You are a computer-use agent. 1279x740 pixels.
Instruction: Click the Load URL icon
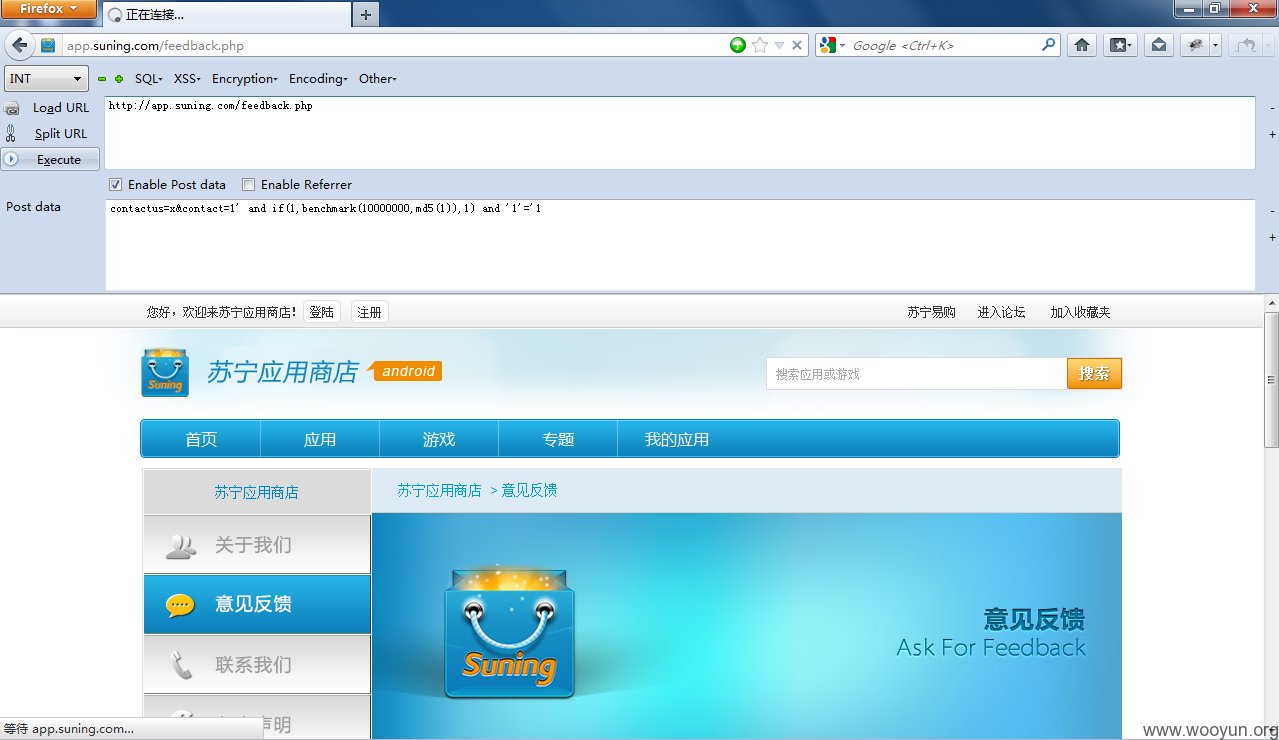coord(12,108)
